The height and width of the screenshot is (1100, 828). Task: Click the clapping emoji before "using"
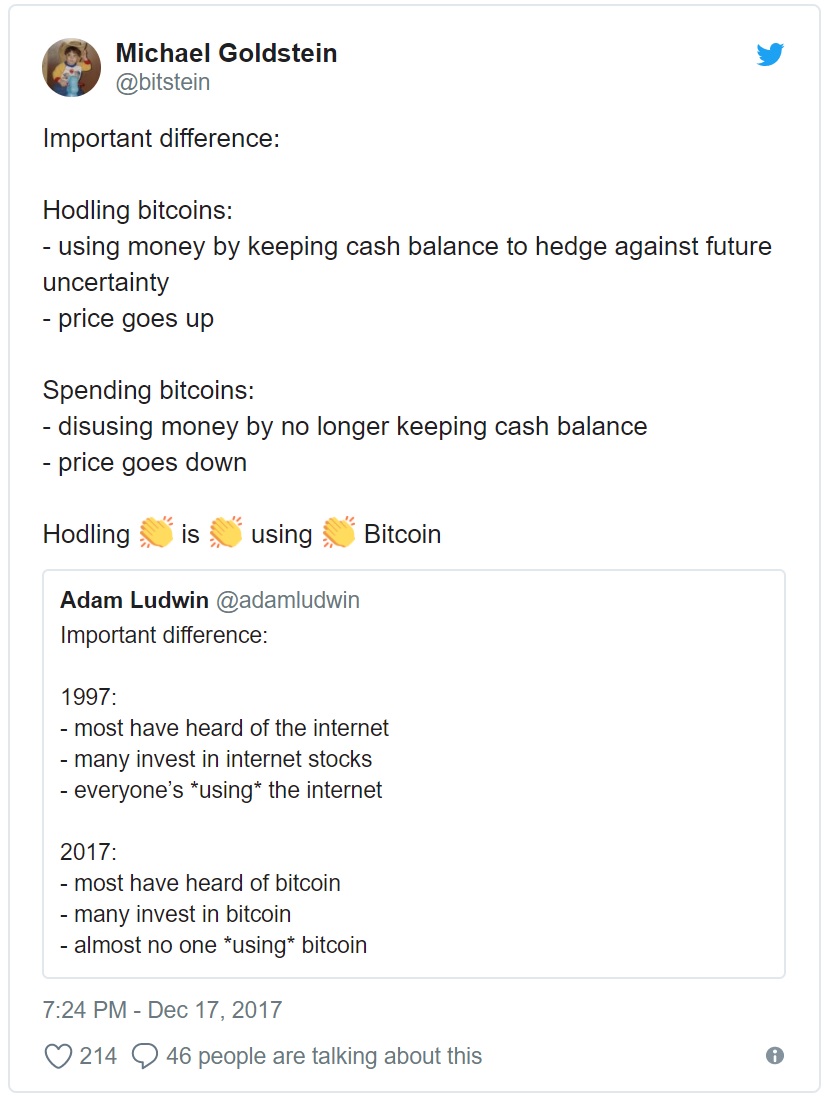pos(225,533)
